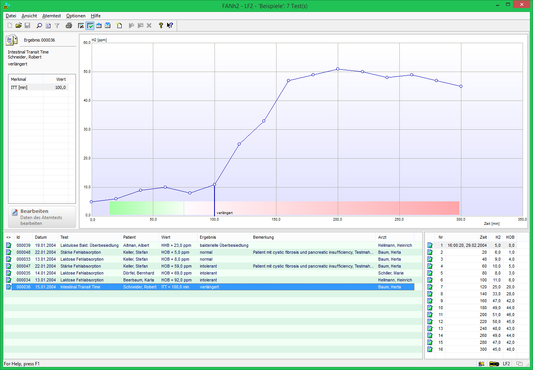Image resolution: width=533 pixels, height=370 pixels.
Task: Click the HOB column header
Action: (x=510, y=237)
